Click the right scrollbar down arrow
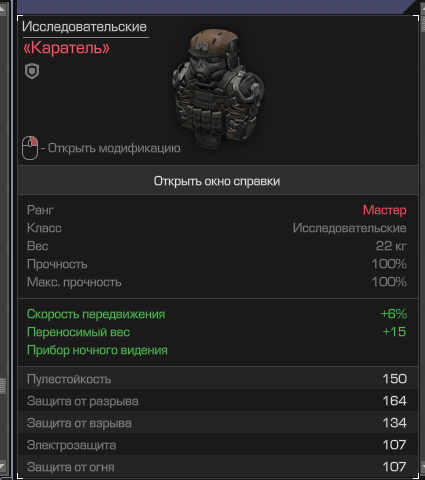The height and width of the screenshot is (480, 425). coord(423,465)
